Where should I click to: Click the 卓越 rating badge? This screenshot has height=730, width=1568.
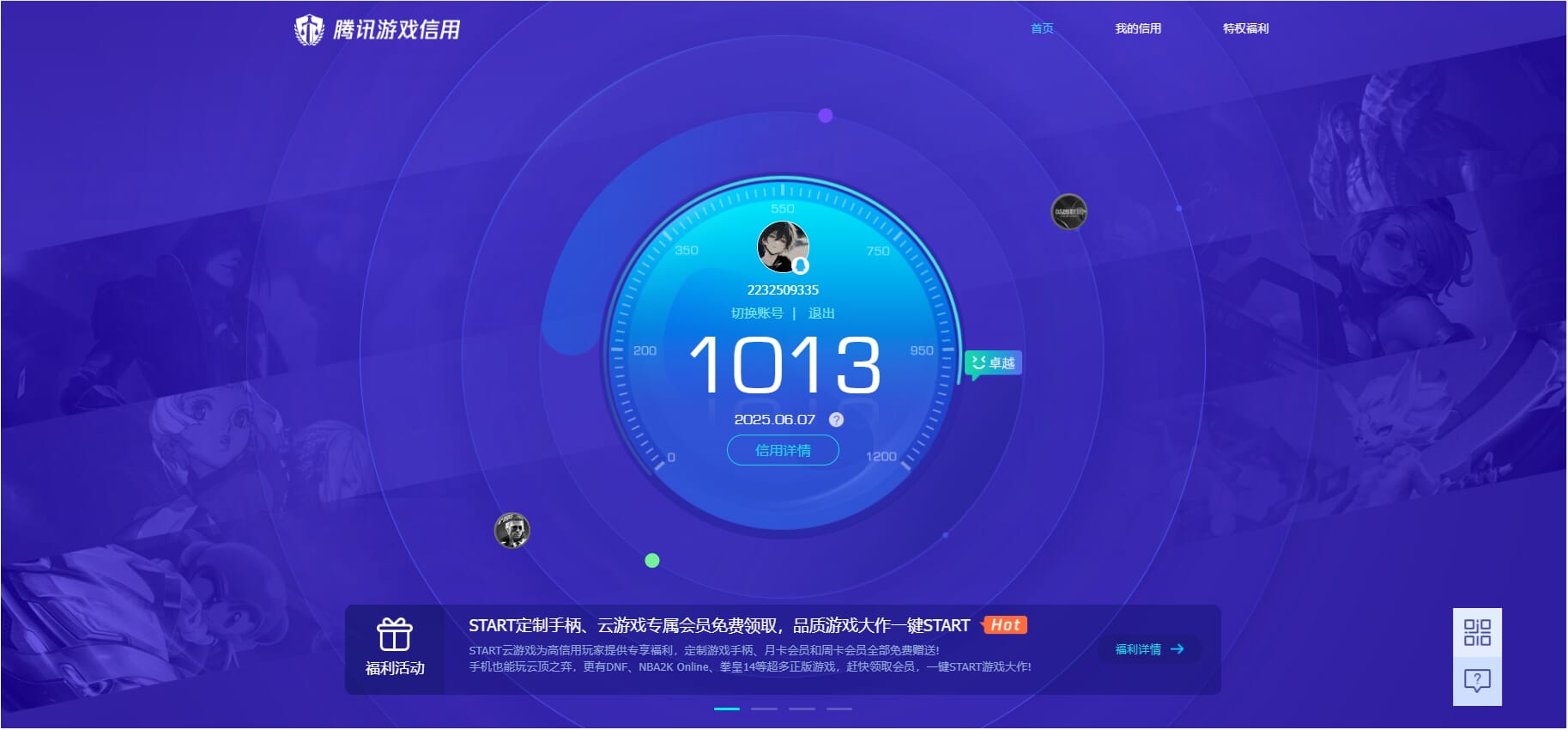[x=993, y=363]
